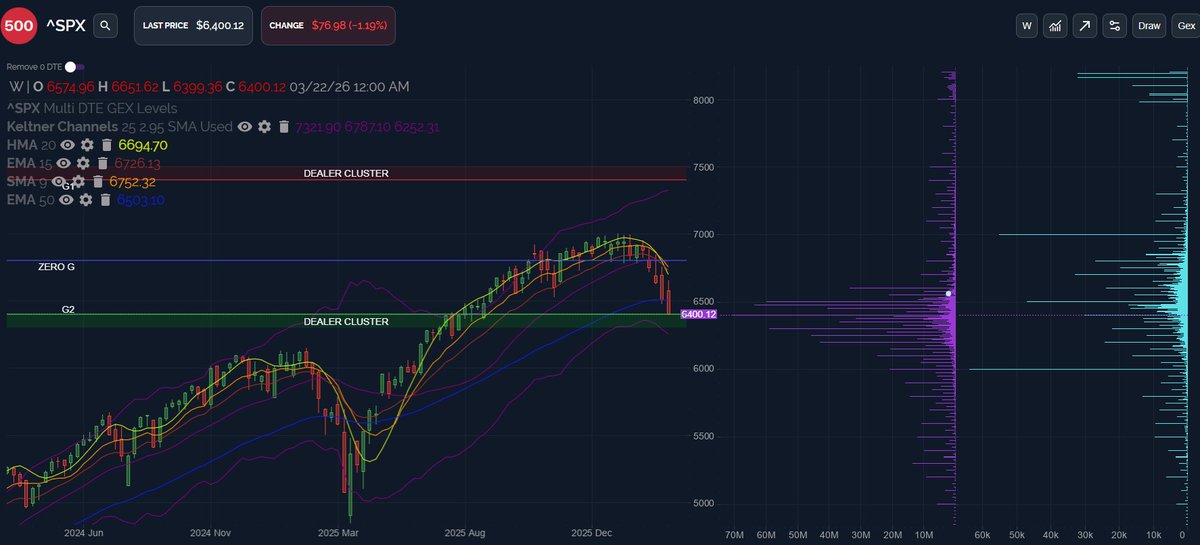Open the indicators chart icon button
Screen dimensions: 1200x545
1055,26
